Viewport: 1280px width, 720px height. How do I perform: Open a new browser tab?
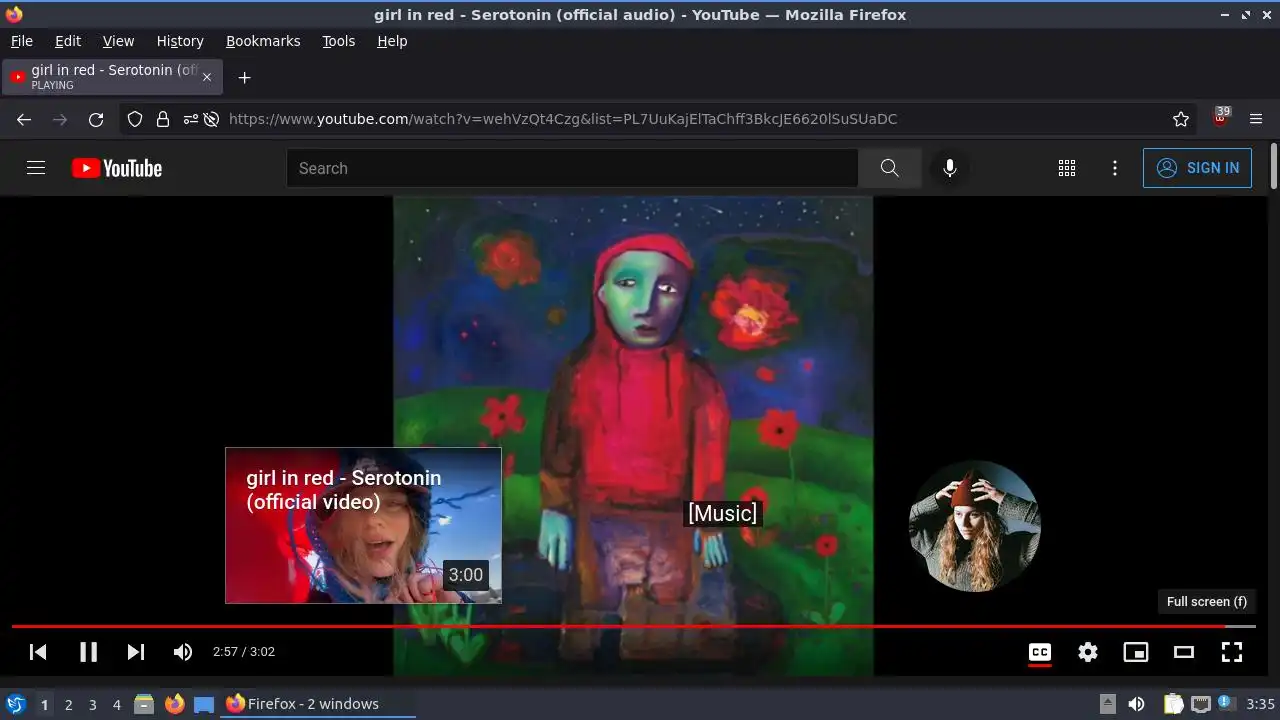coord(244,77)
